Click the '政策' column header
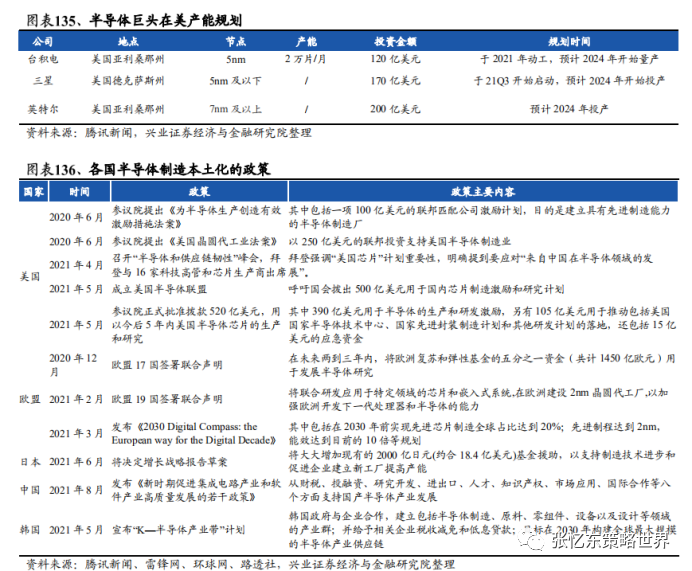 pos(199,192)
